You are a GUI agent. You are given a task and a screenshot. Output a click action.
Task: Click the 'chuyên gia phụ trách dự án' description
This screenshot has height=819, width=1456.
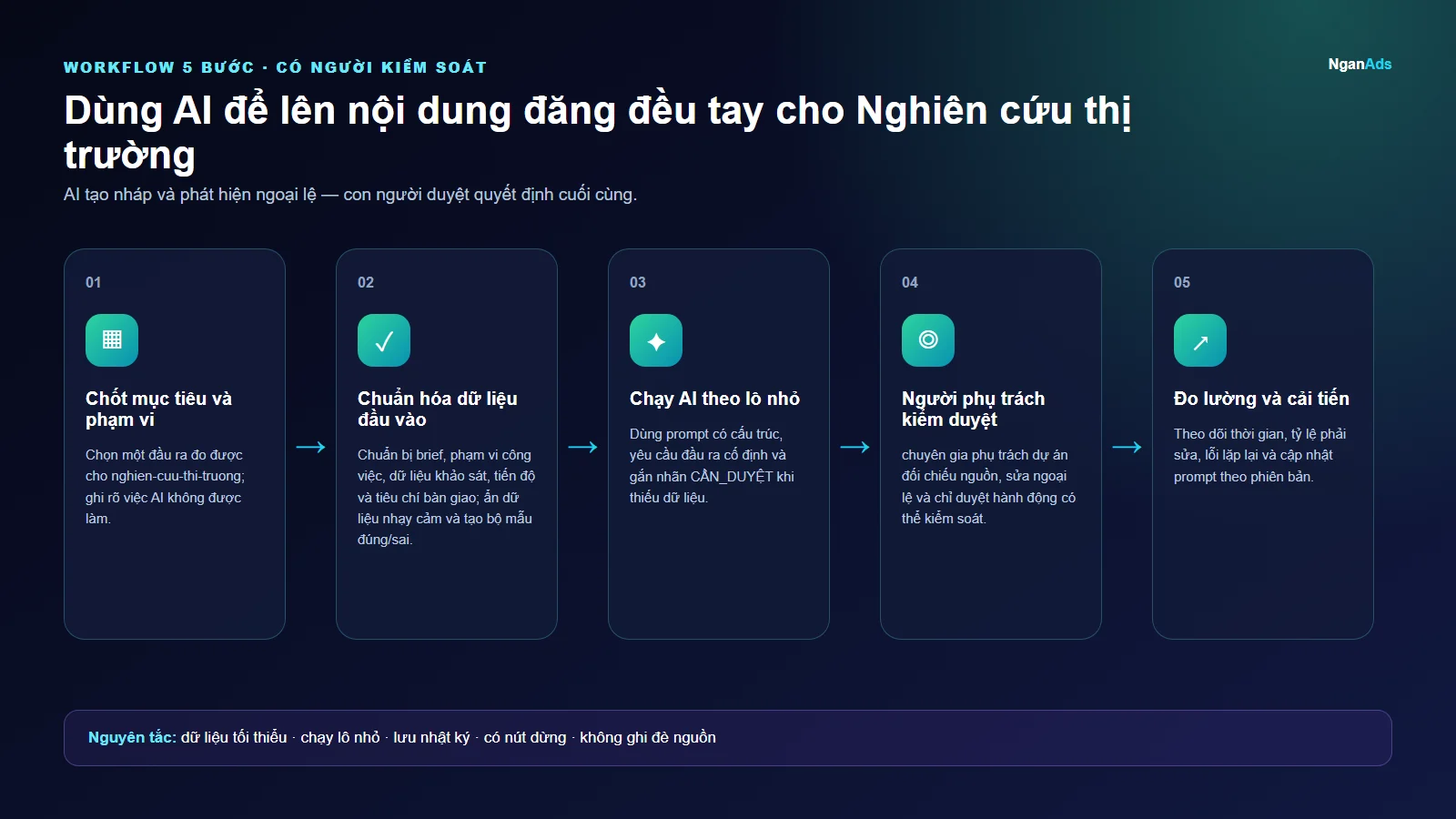coord(988,487)
